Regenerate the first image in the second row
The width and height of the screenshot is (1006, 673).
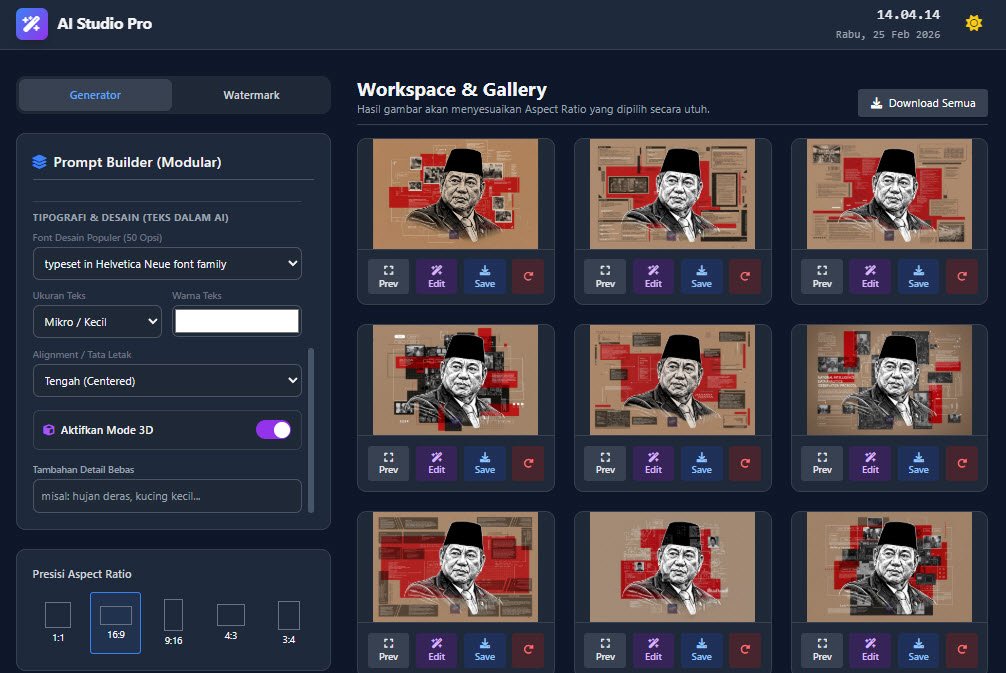click(528, 463)
